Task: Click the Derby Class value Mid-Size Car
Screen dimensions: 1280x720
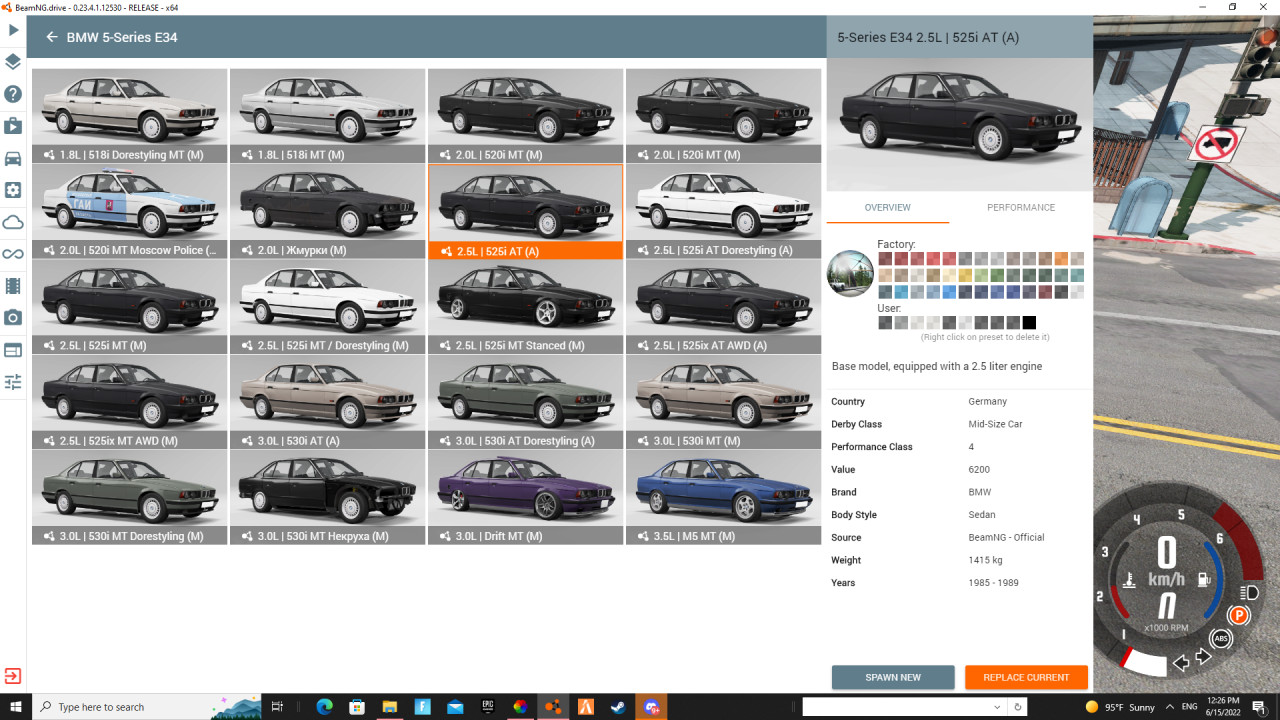Action: [x=995, y=424]
